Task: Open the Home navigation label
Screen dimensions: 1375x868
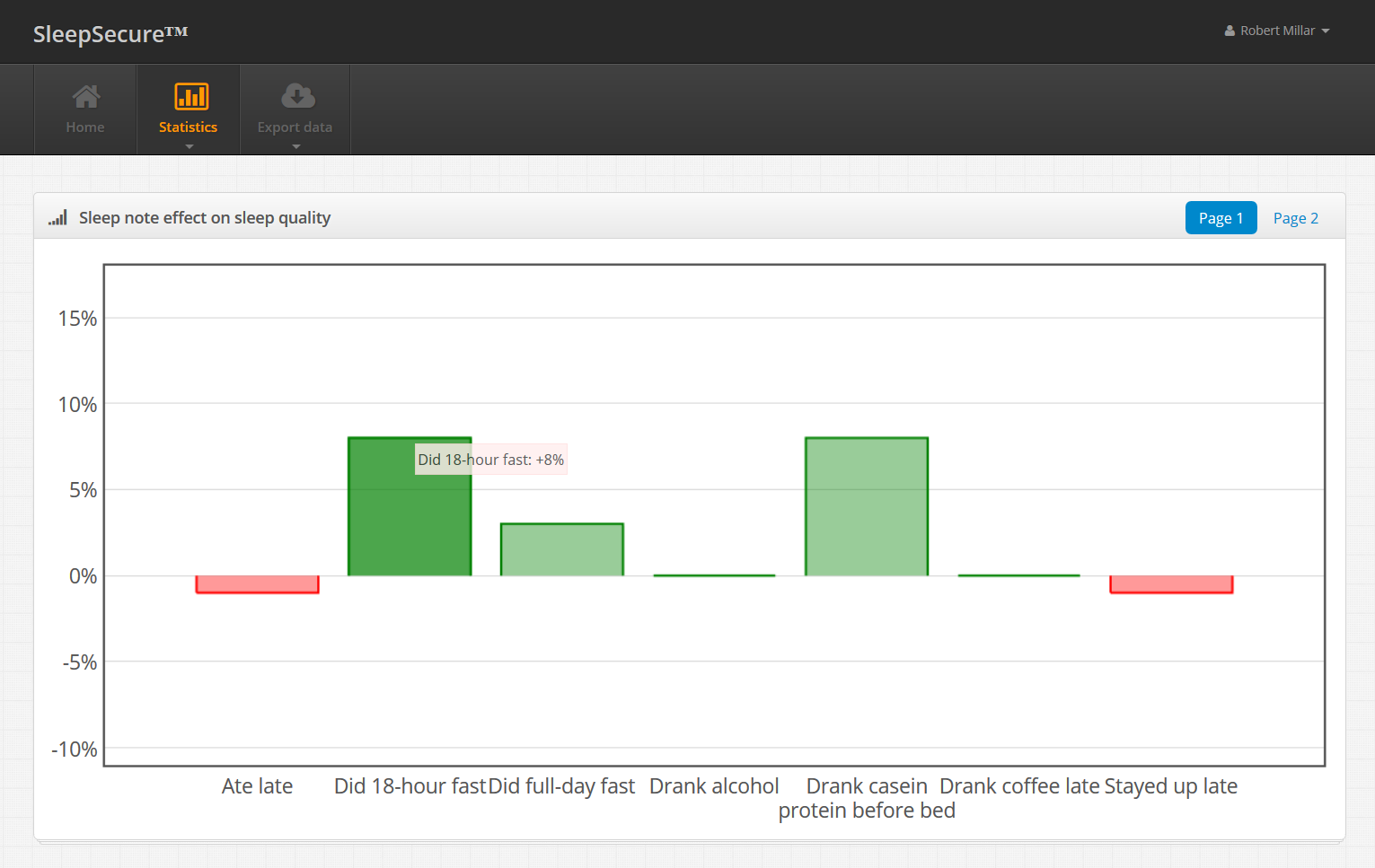Action: point(85,127)
